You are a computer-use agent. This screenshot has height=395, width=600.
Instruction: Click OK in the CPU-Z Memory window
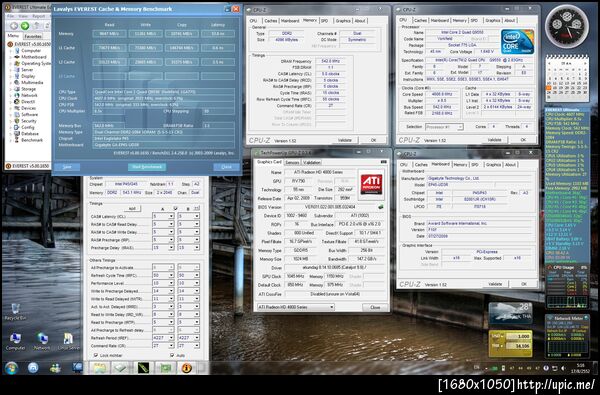373,140
